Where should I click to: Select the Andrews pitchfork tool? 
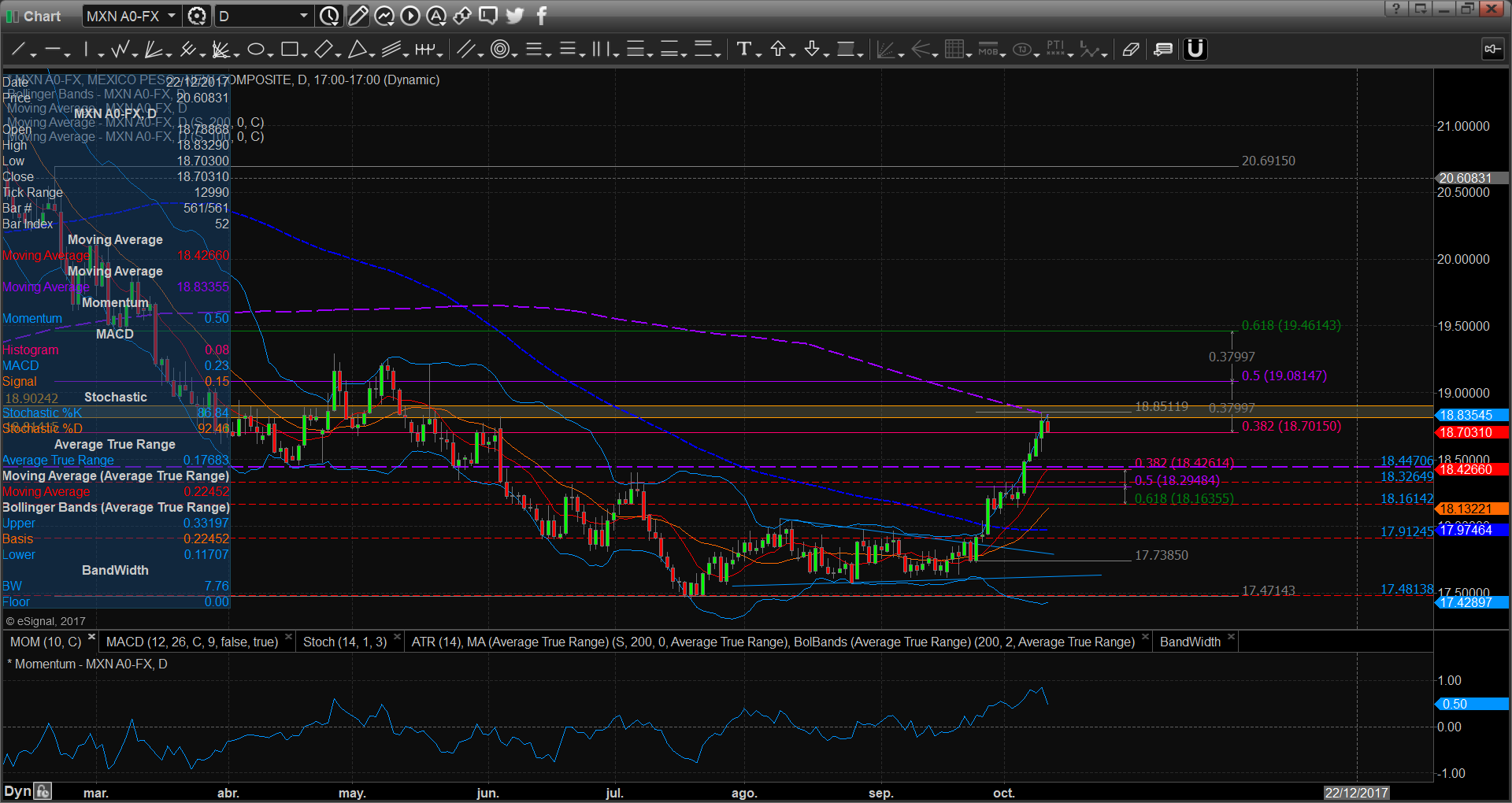coord(187,50)
